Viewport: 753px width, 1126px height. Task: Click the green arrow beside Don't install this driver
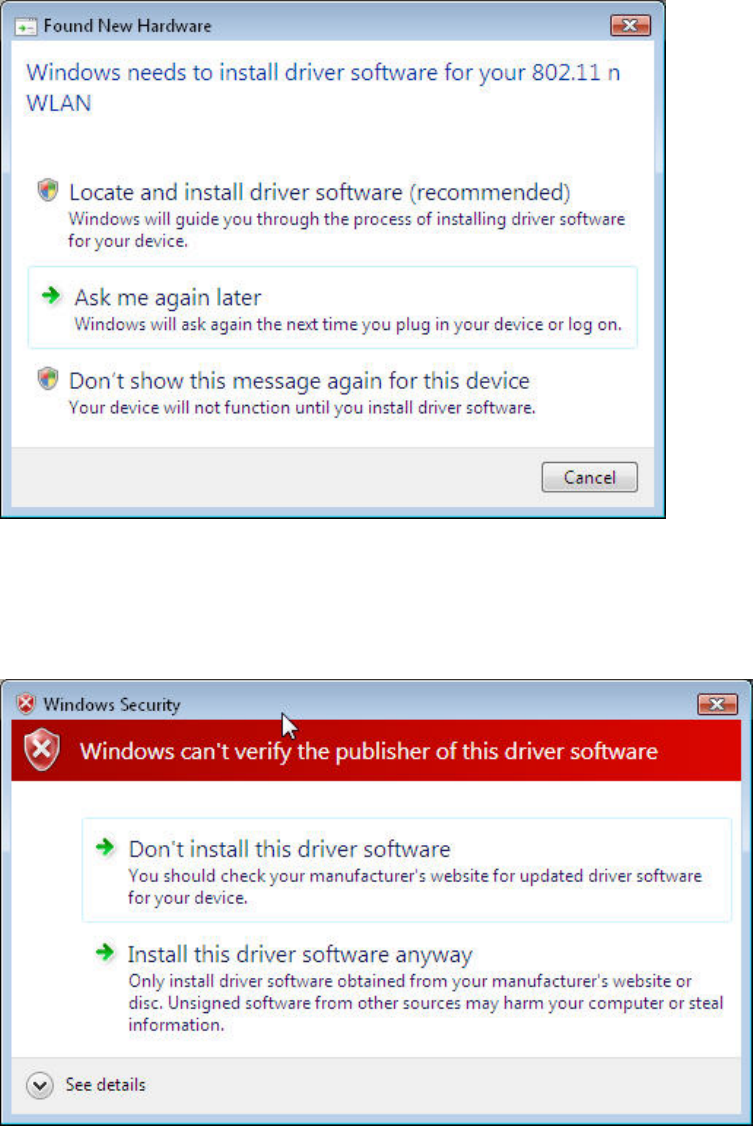(106, 847)
